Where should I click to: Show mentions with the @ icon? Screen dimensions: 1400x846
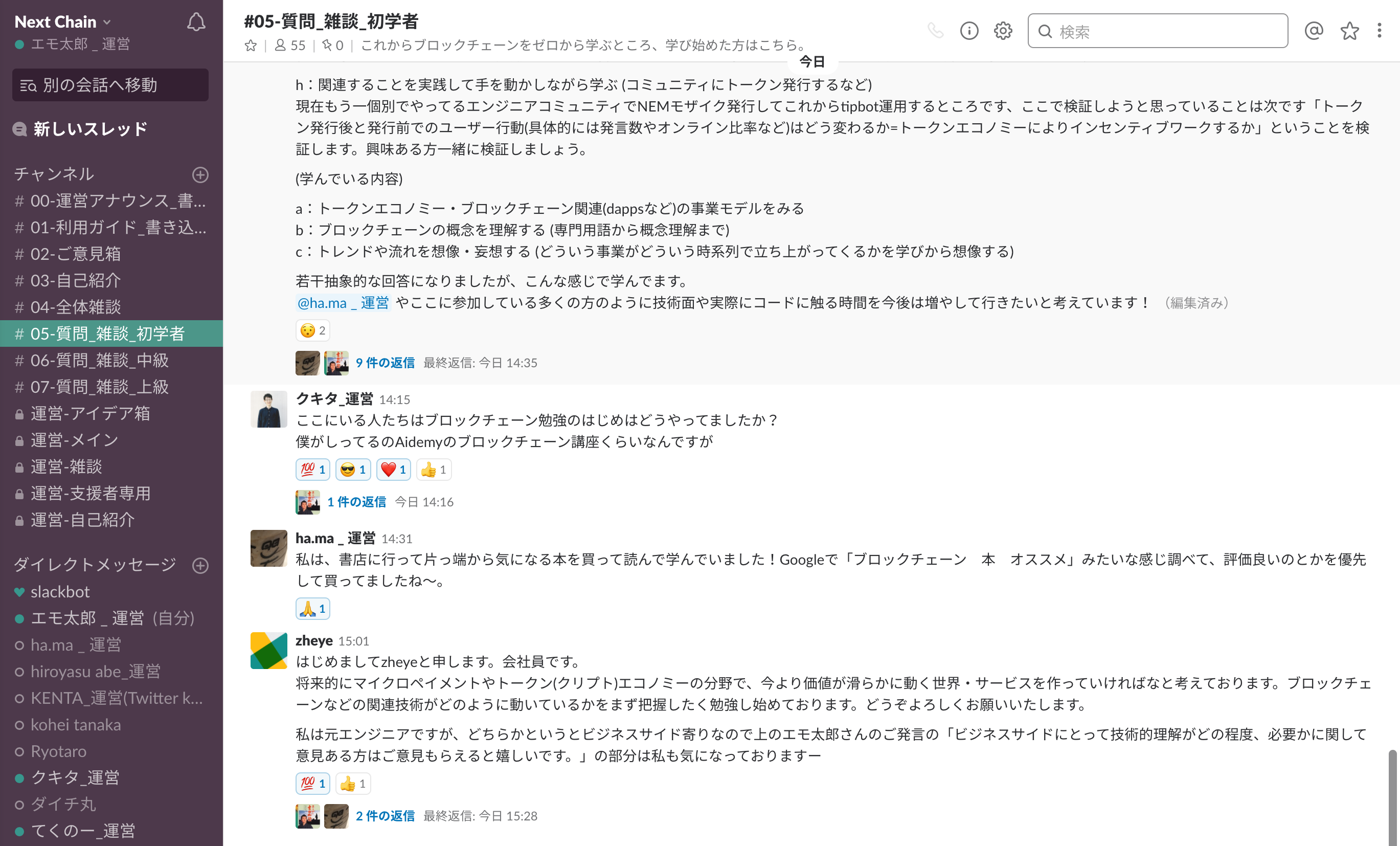(x=1314, y=31)
